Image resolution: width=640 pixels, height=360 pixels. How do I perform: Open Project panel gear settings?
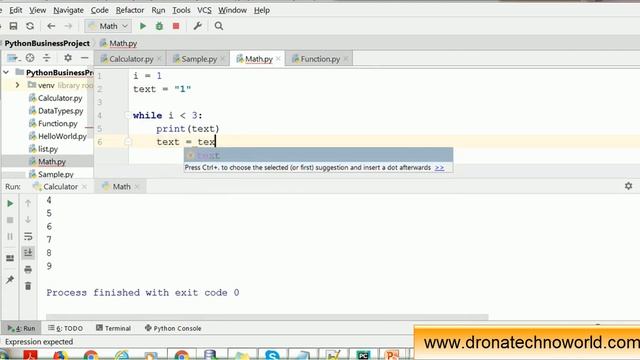[x=68, y=58]
